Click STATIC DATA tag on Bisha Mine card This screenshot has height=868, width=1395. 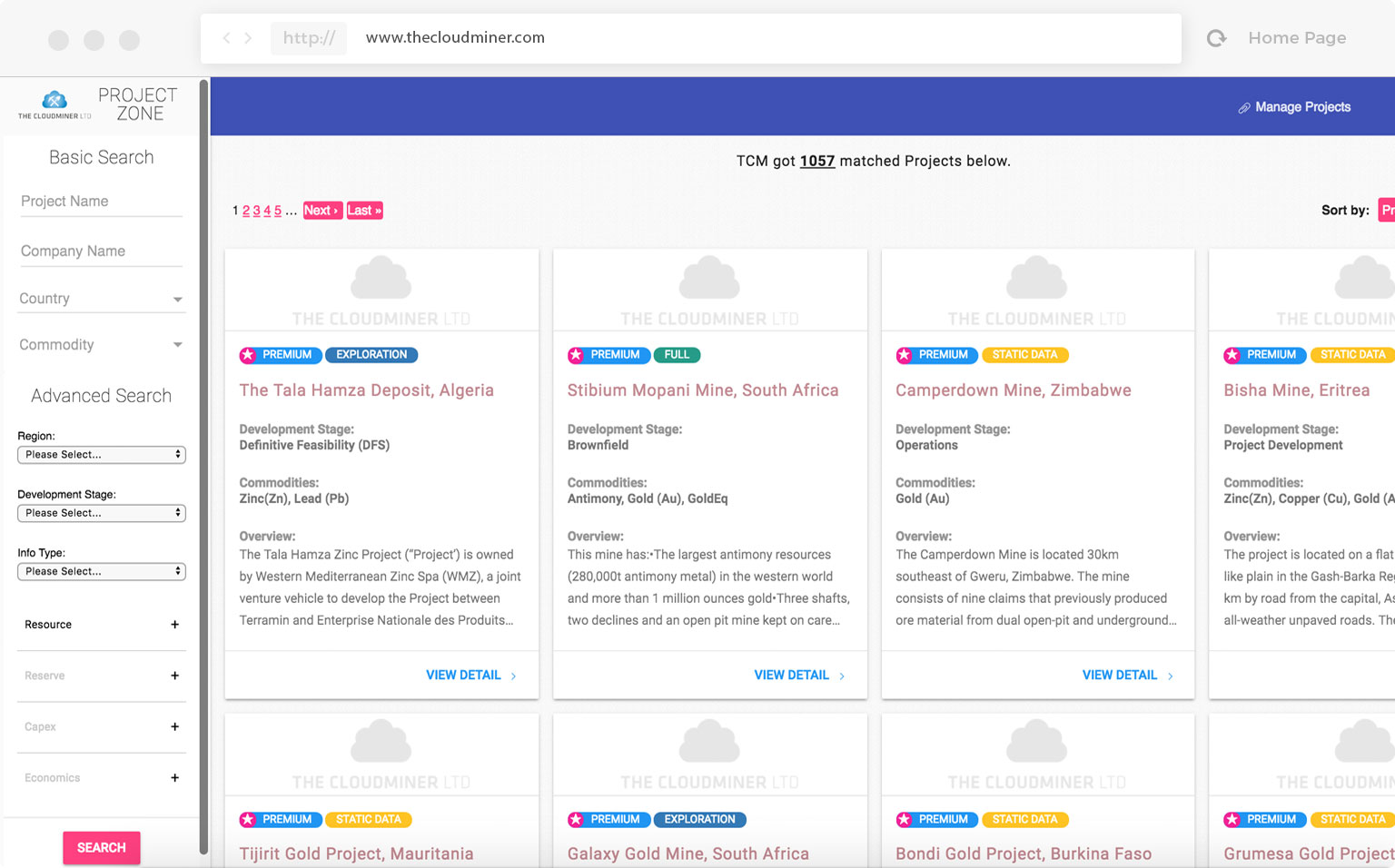coord(1353,355)
